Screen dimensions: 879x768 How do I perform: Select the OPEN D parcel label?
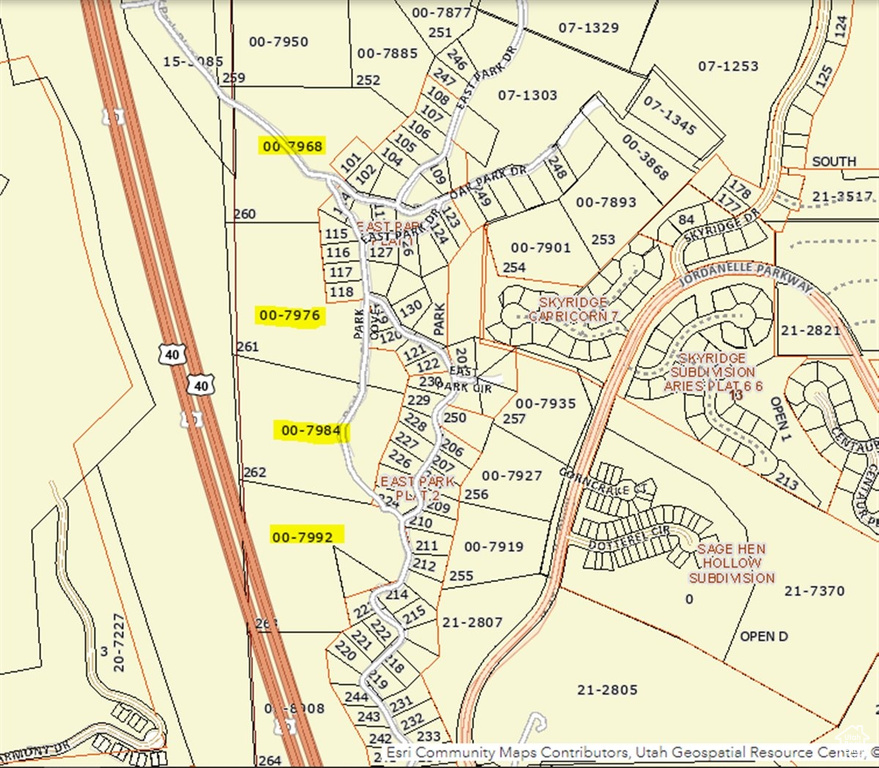click(x=764, y=636)
